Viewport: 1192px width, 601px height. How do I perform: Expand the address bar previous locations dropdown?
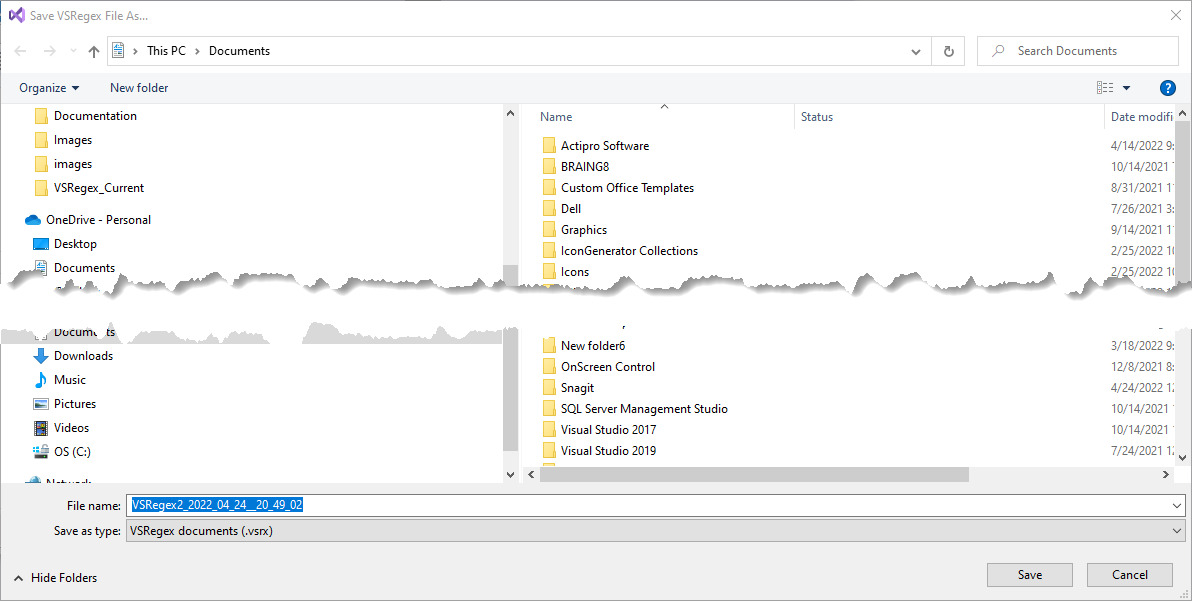916,51
